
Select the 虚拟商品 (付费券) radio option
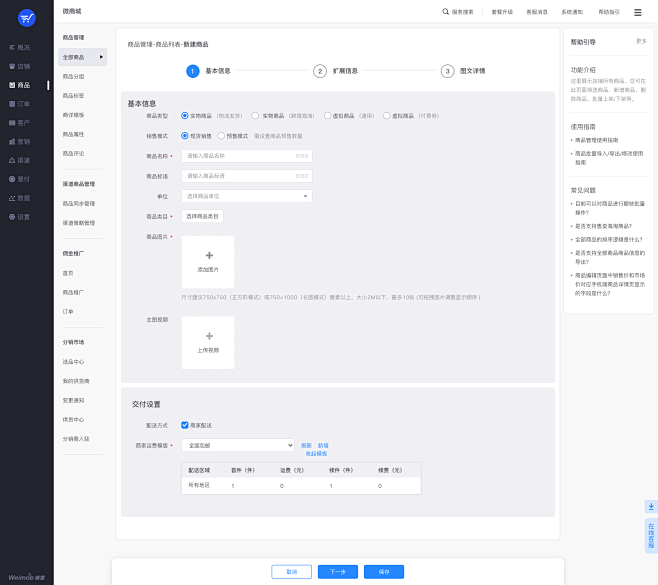point(387,116)
